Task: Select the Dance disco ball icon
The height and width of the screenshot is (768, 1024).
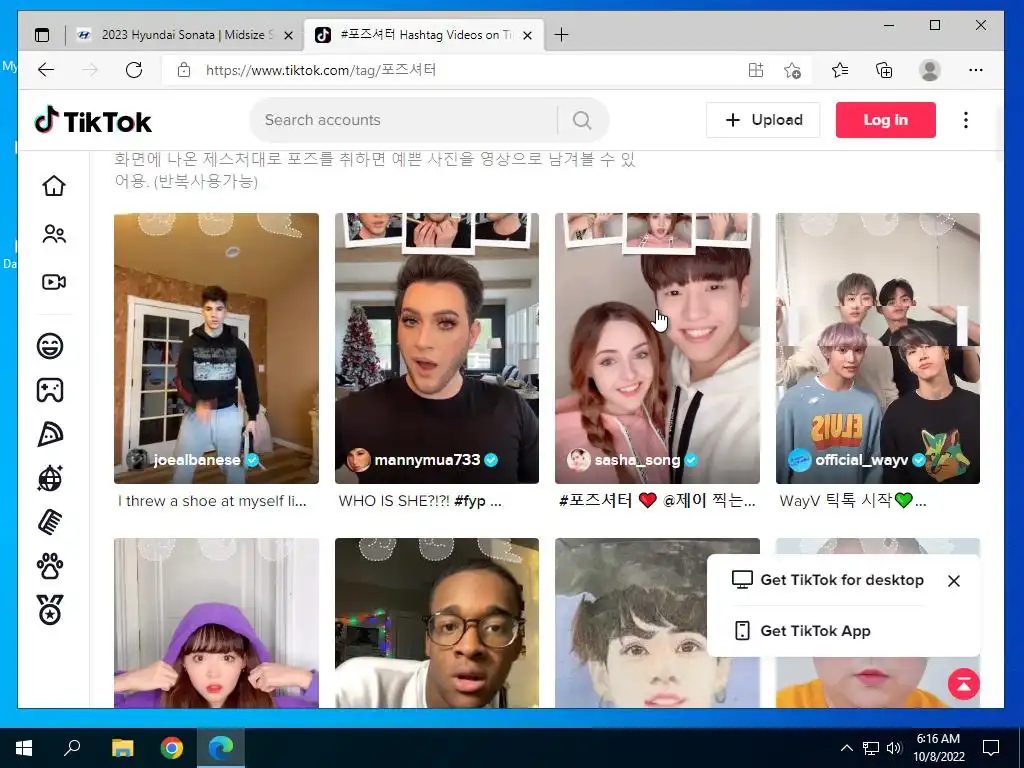Action: point(50,478)
